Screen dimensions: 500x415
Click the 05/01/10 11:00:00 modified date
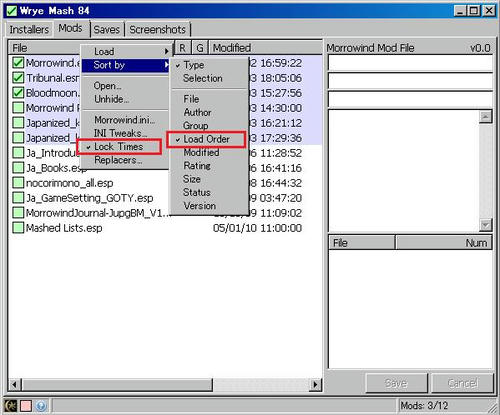[257, 228]
